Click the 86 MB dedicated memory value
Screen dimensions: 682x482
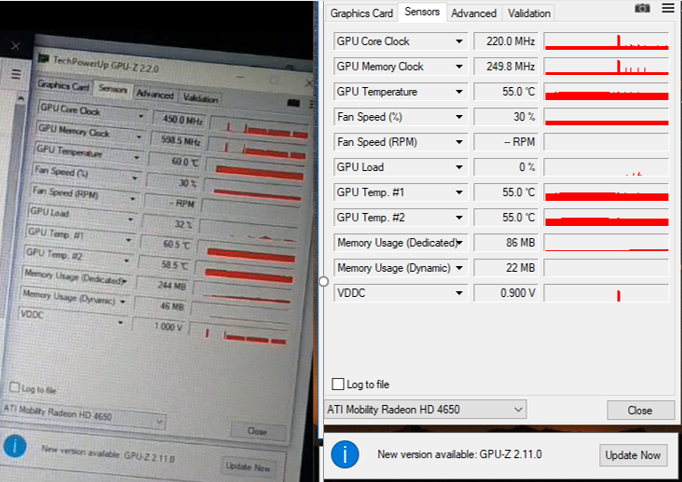point(506,243)
